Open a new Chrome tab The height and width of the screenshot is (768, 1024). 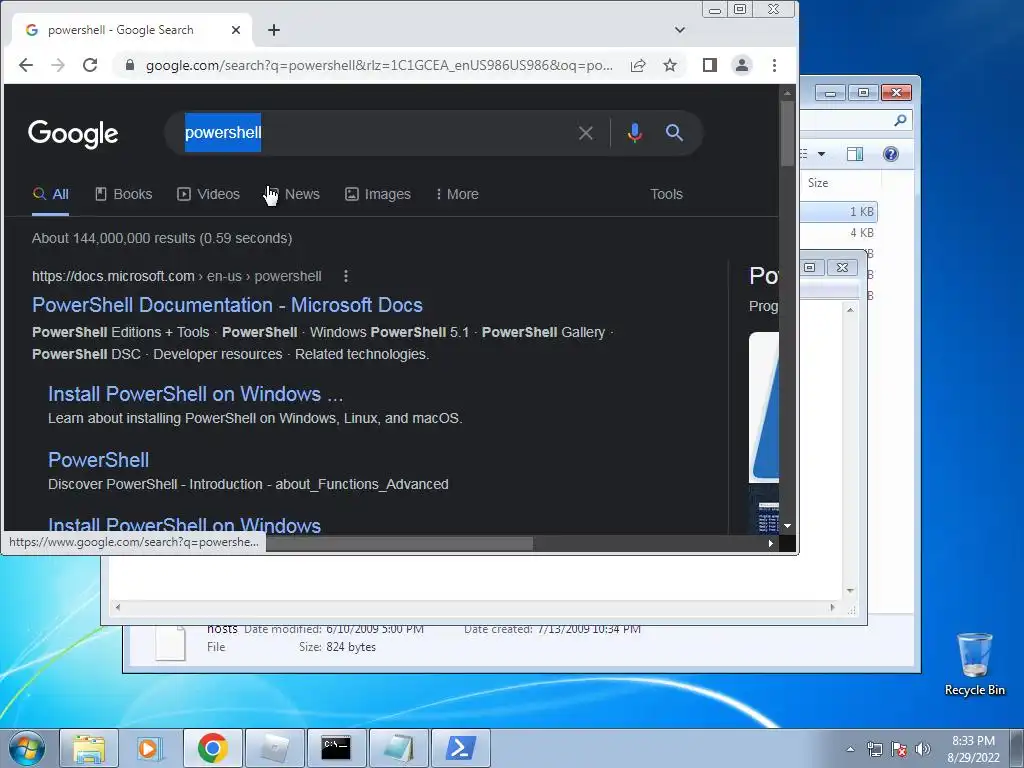pos(274,30)
